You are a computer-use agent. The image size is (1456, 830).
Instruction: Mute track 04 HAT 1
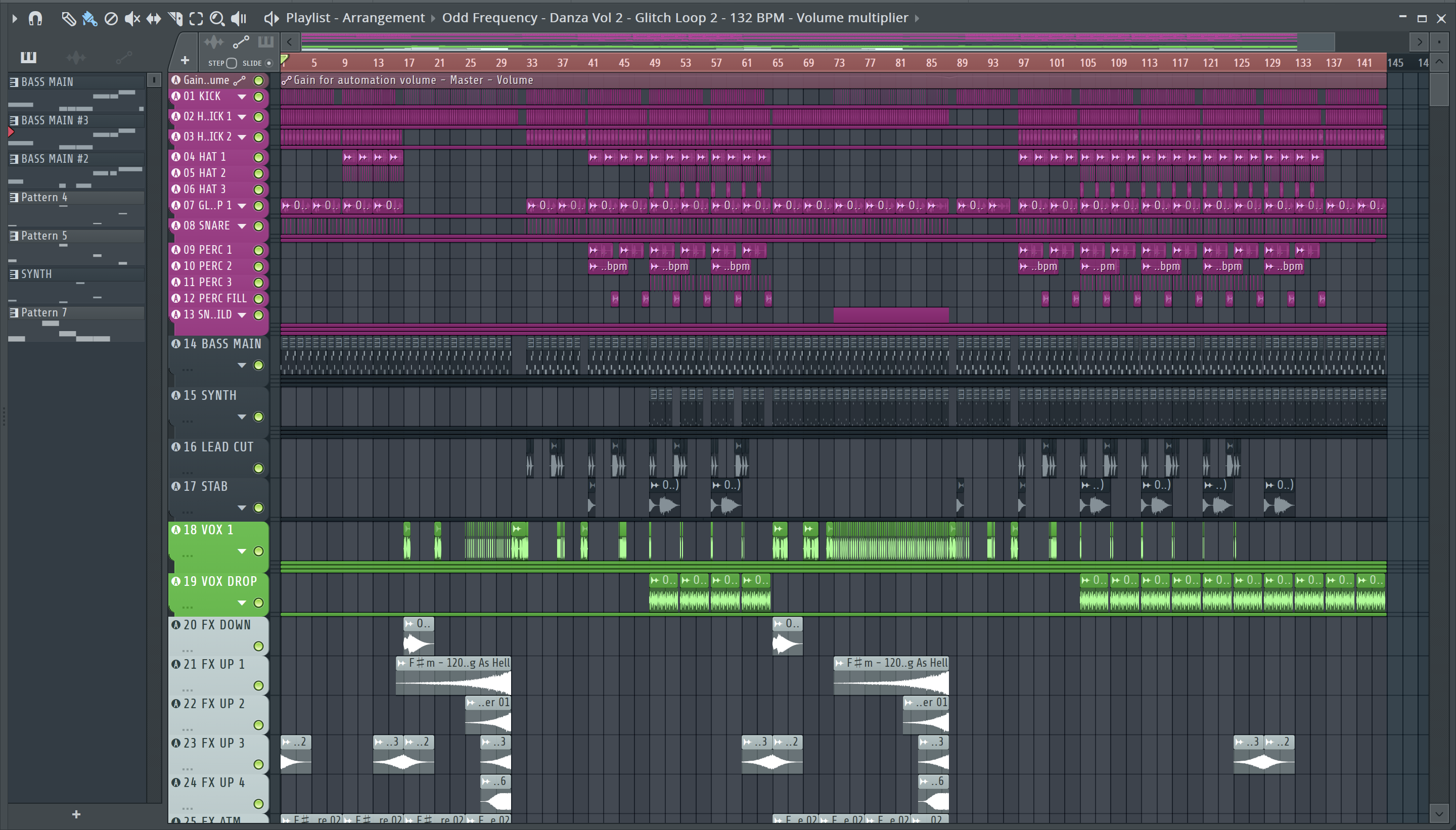259,157
